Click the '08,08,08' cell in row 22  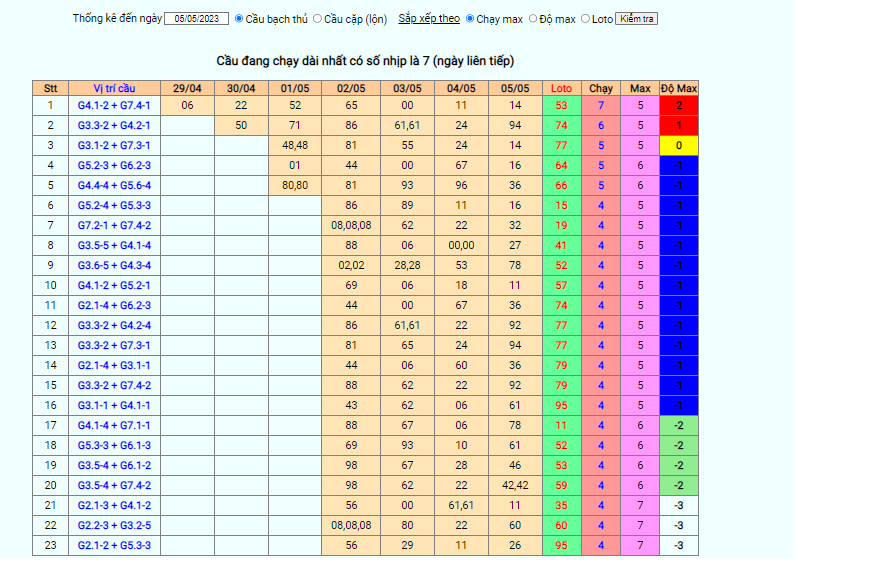pyautogui.click(x=350, y=525)
